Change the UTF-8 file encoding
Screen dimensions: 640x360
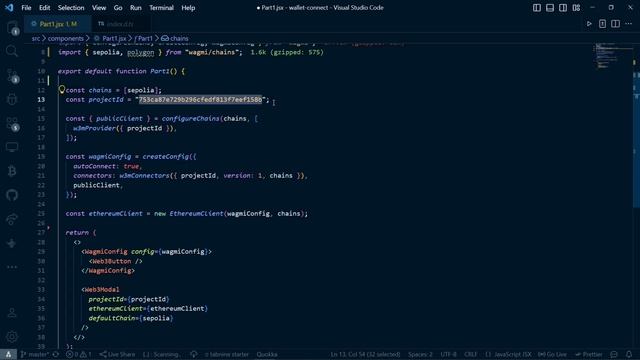(448, 355)
